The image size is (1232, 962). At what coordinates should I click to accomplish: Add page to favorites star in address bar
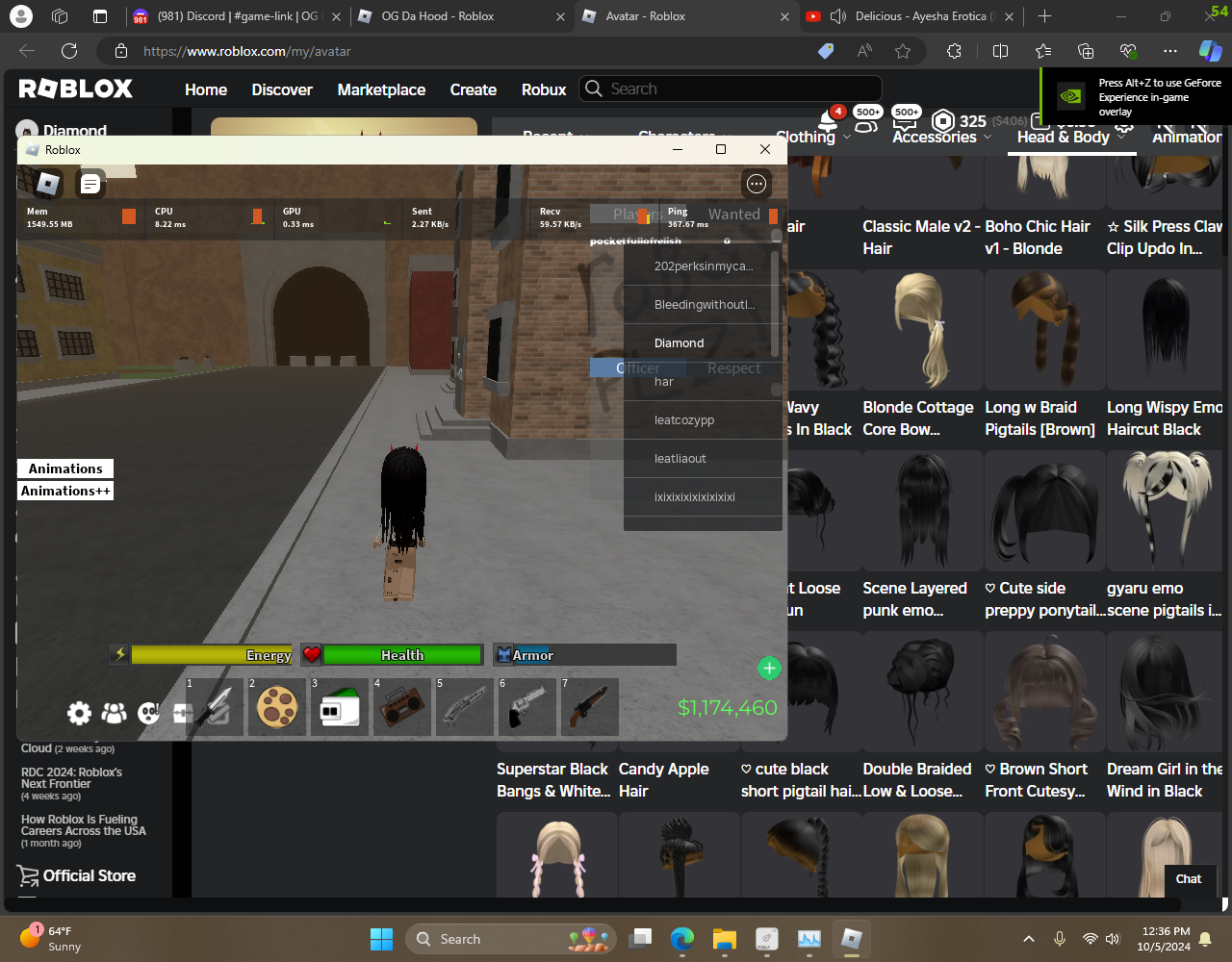pyautogui.click(x=903, y=51)
